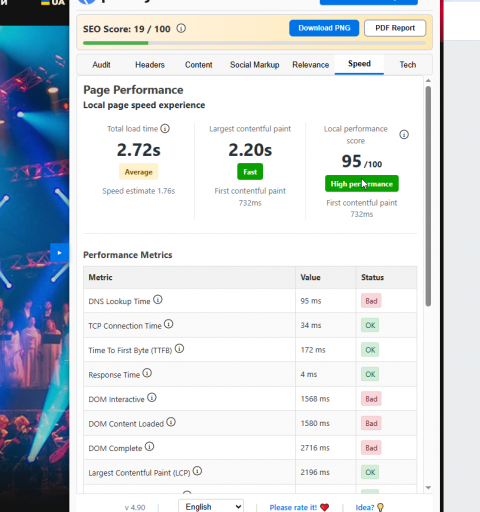Image resolution: width=480 pixels, height=512 pixels.
Task: Click Time To First Byte info icon
Action: point(179,349)
